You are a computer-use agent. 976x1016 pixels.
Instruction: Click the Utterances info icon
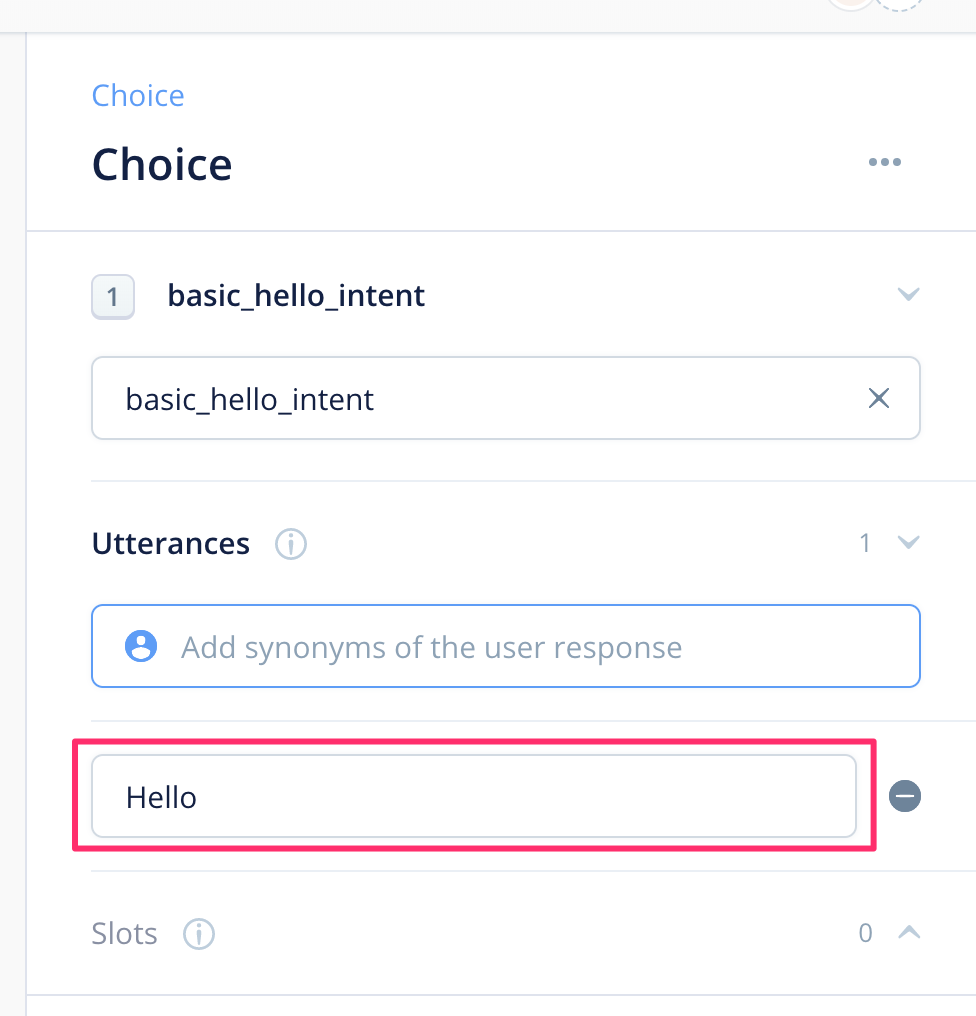pos(291,545)
